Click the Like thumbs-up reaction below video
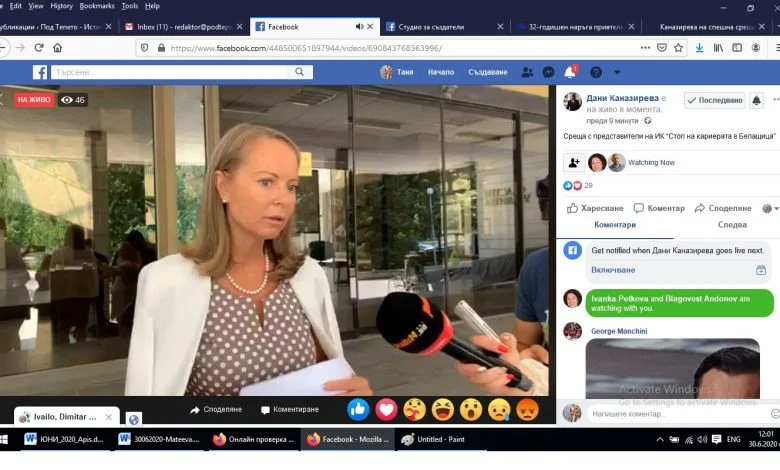Screen dimensions: 780x470 point(358,409)
